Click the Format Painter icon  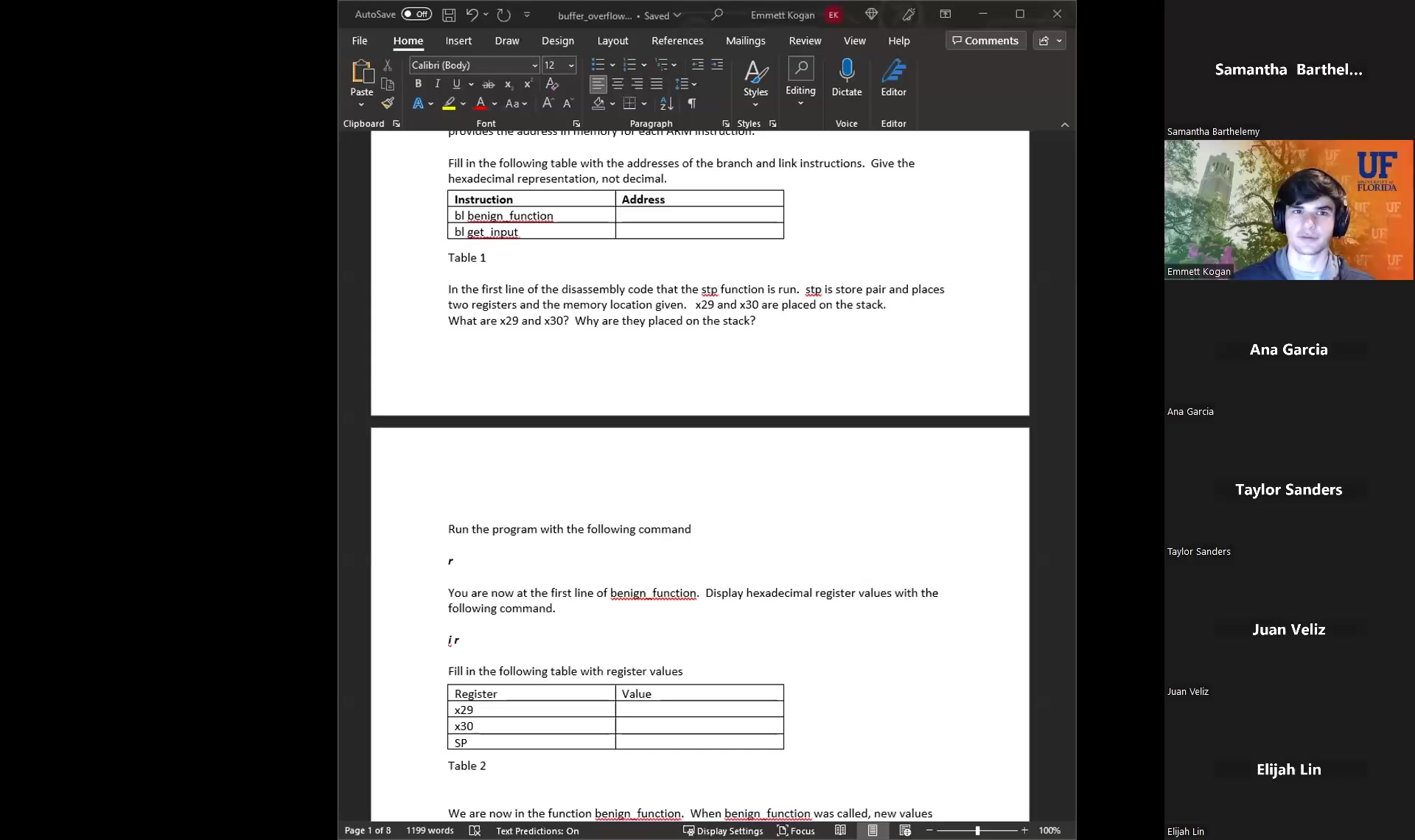[x=388, y=103]
